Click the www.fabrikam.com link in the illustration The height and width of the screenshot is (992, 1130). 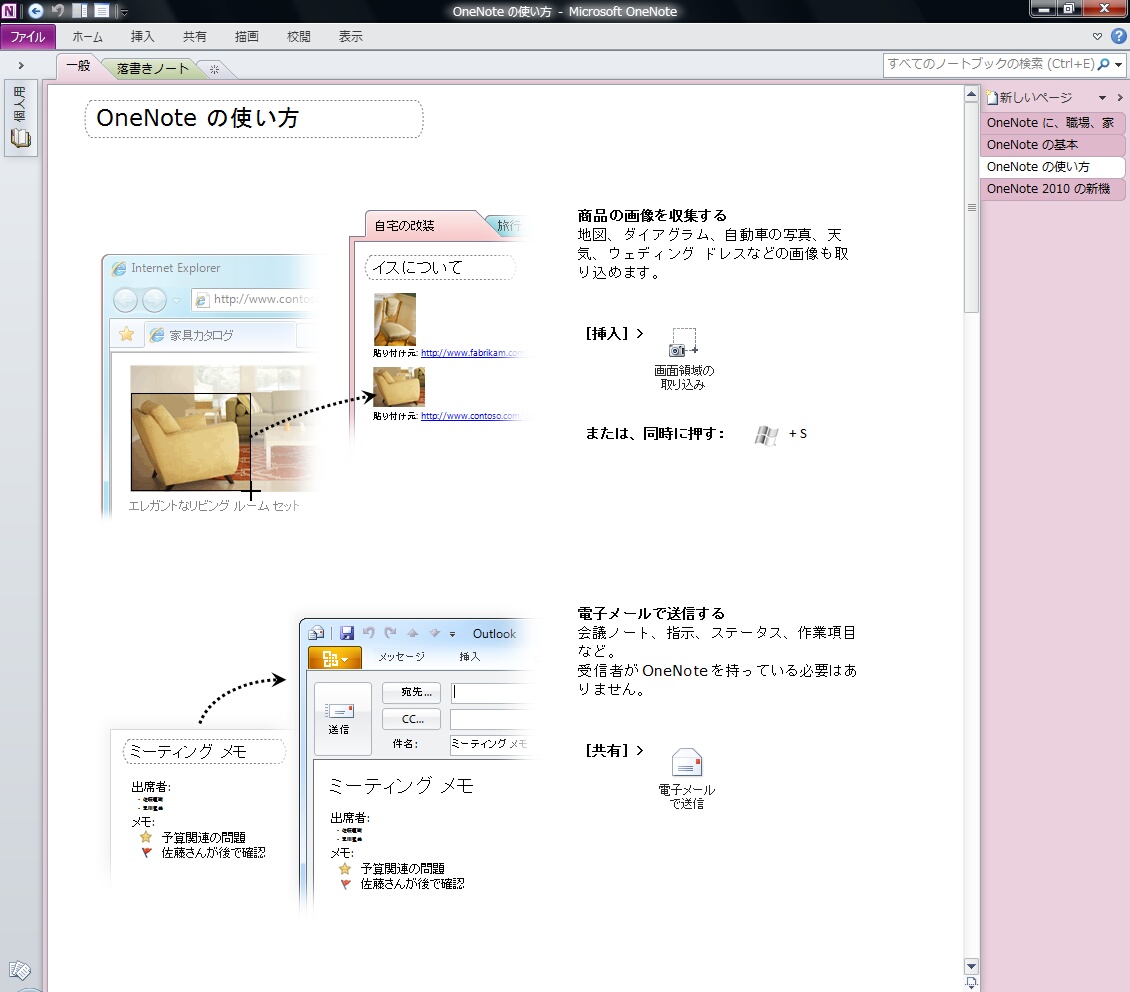tap(471, 353)
